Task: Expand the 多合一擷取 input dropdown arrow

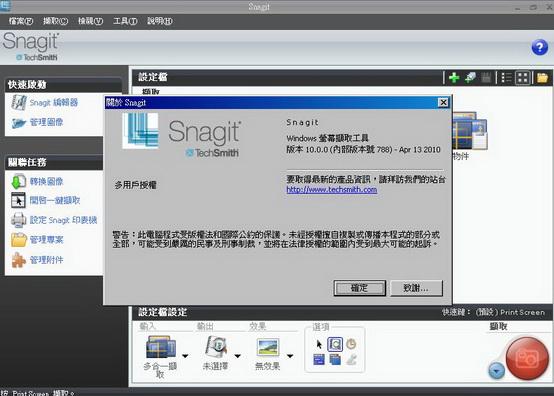Action: click(185, 356)
